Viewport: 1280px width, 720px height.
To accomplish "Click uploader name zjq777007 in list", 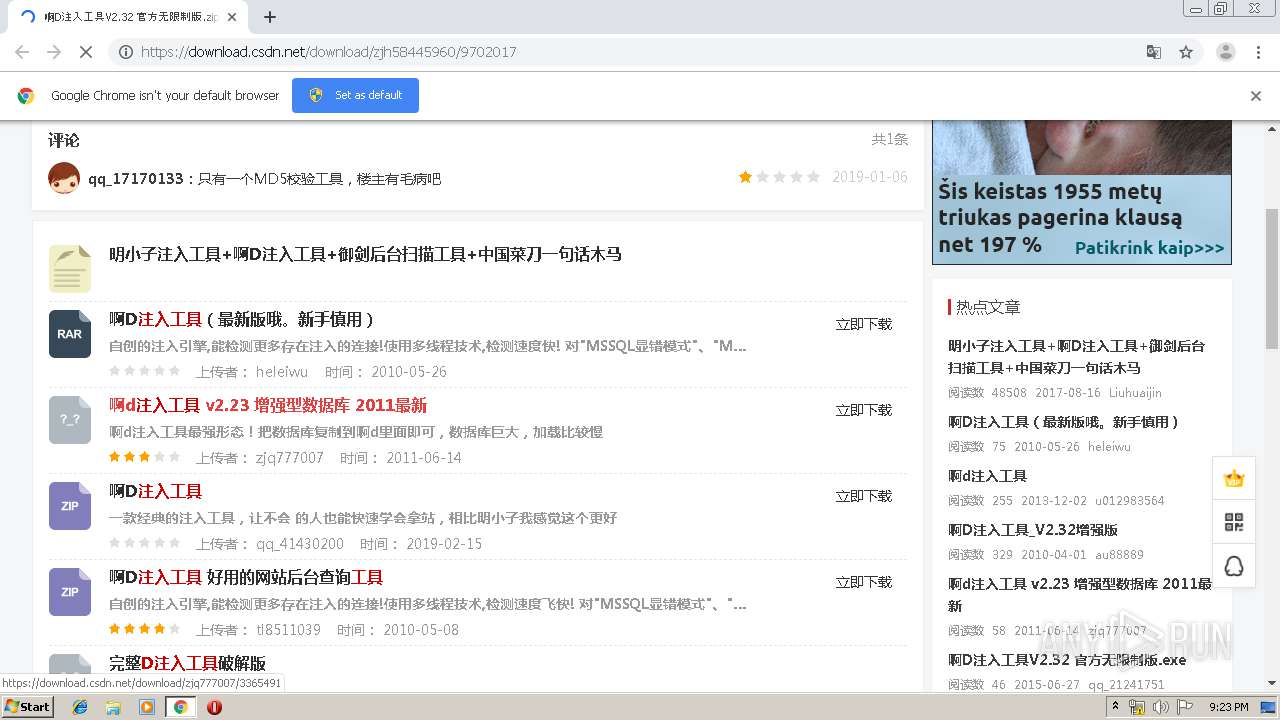I will point(290,458).
